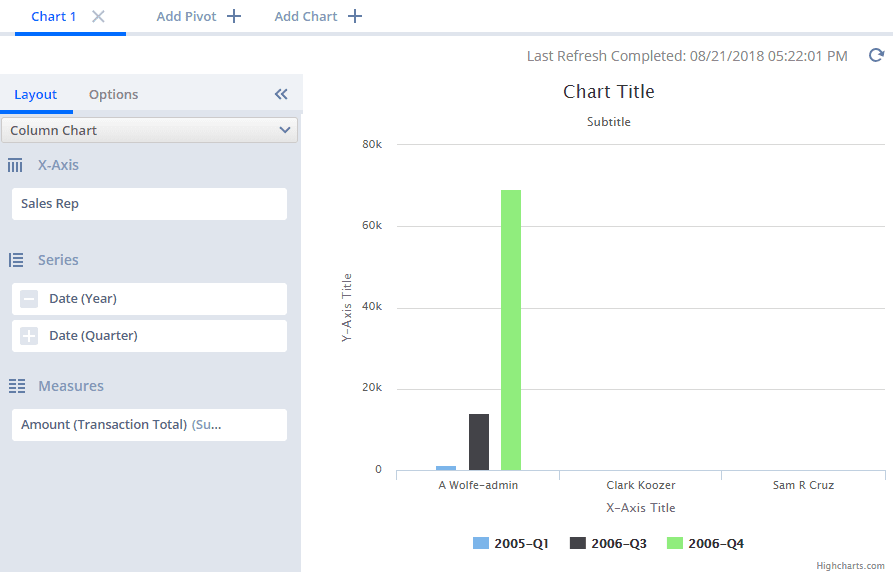Open the Column Chart type dropdown
The width and height of the screenshot is (893, 572).
pyautogui.click(x=150, y=131)
